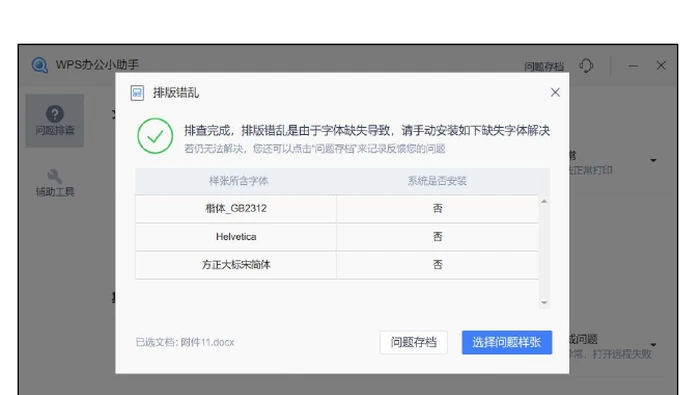Select the 方正大标宋简体 font row
This screenshot has height=395, width=700.
point(337,265)
